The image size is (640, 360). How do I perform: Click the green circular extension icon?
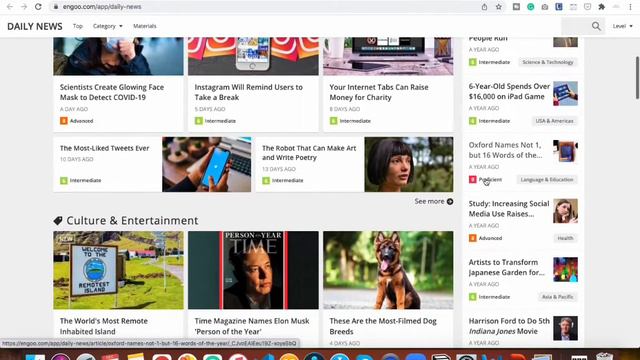[x=531, y=7]
